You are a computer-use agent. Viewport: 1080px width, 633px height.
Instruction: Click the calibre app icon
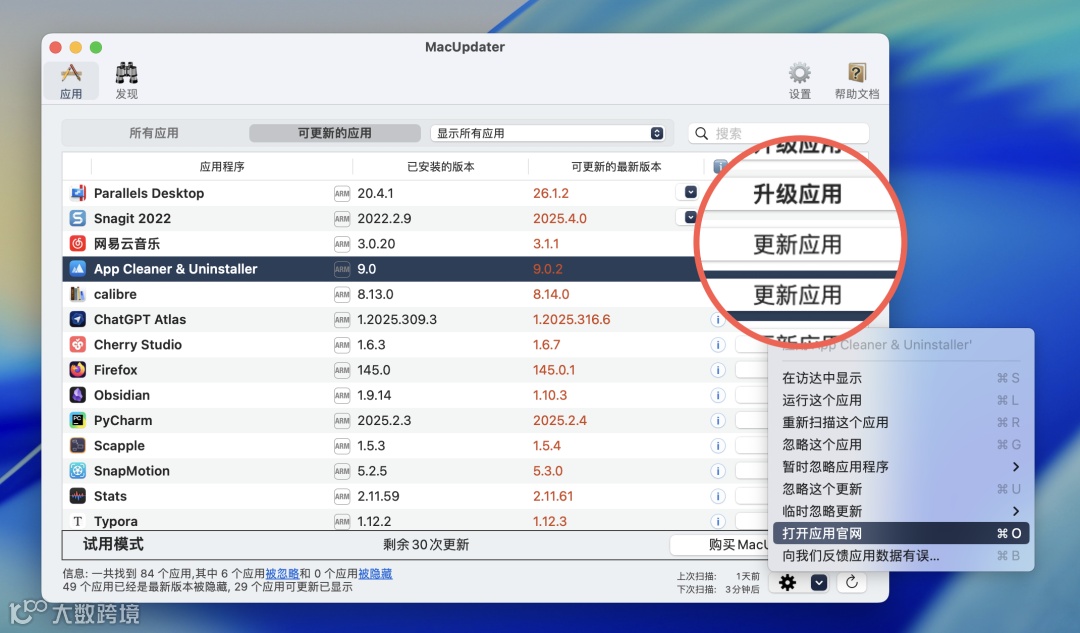pos(78,294)
